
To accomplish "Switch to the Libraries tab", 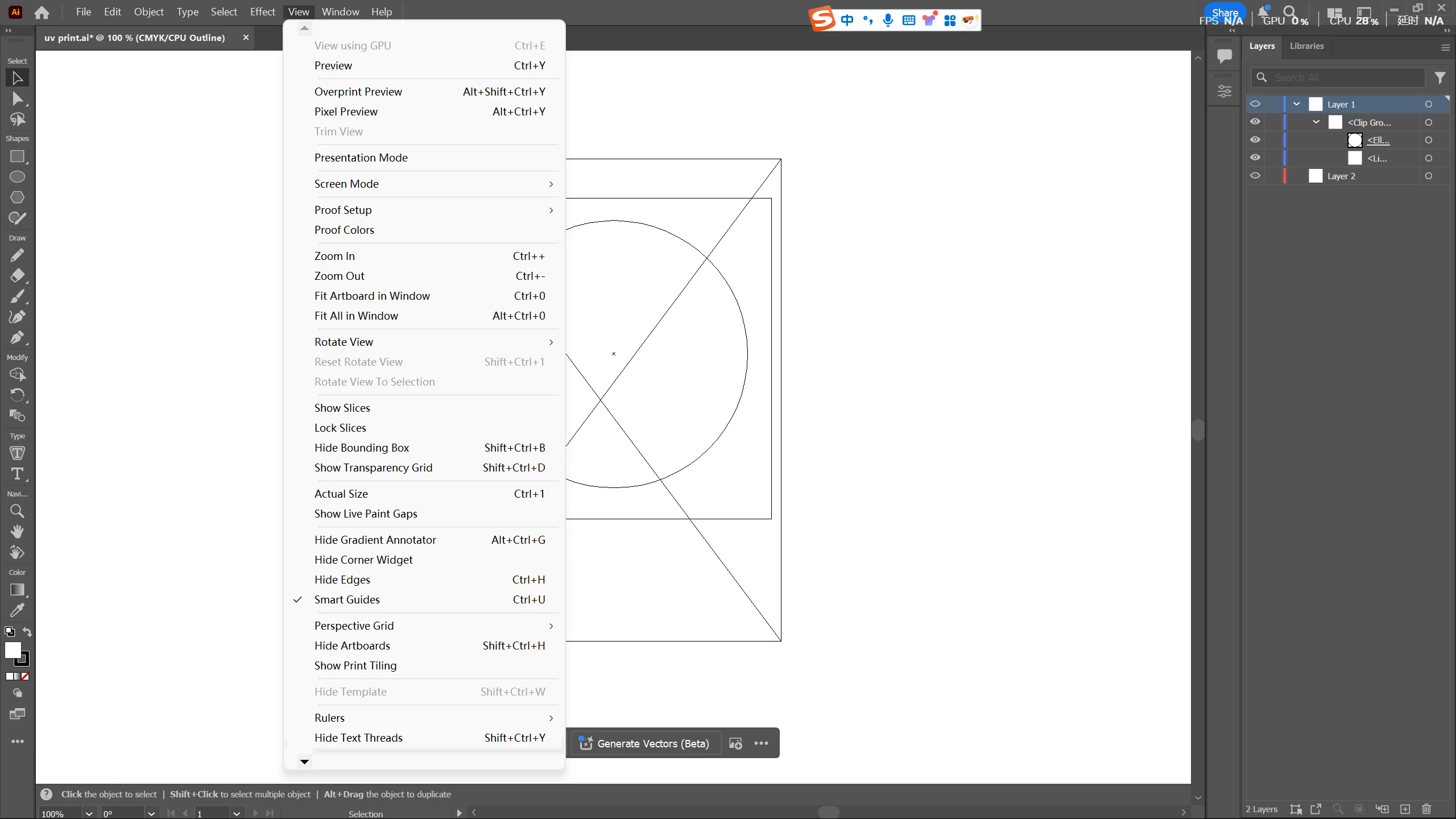I will click(1306, 46).
